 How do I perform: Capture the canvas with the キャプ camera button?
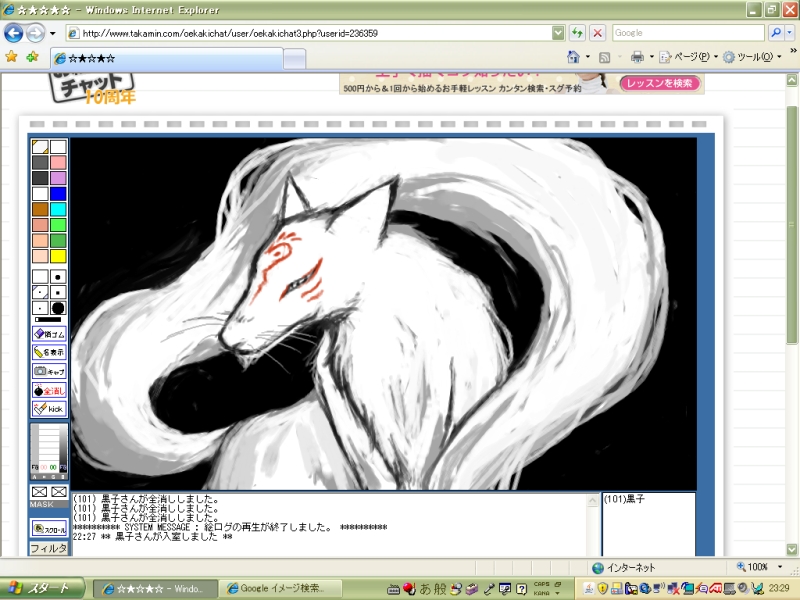click(49, 371)
